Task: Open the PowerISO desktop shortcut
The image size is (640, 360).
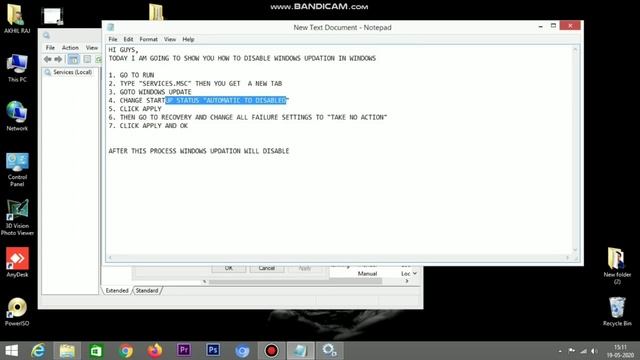Action: pos(17,312)
